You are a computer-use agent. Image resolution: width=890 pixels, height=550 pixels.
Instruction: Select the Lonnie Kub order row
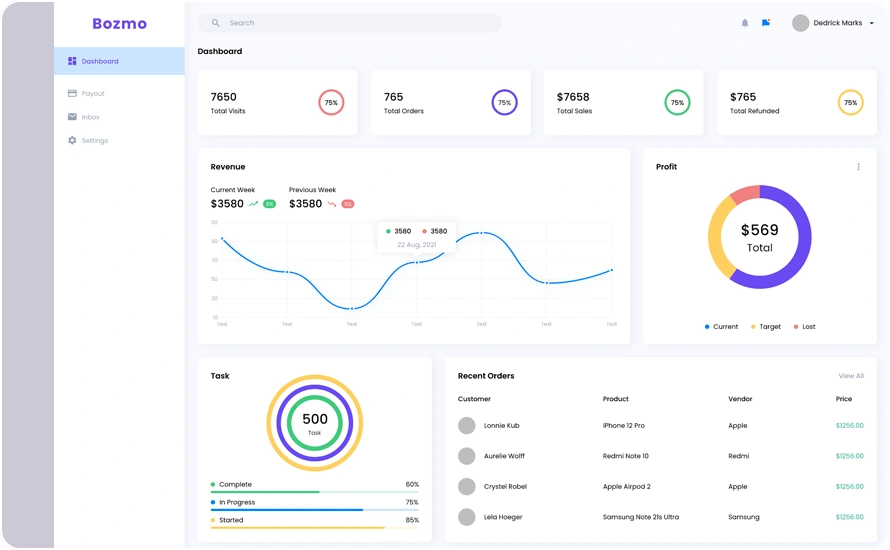[660, 426]
